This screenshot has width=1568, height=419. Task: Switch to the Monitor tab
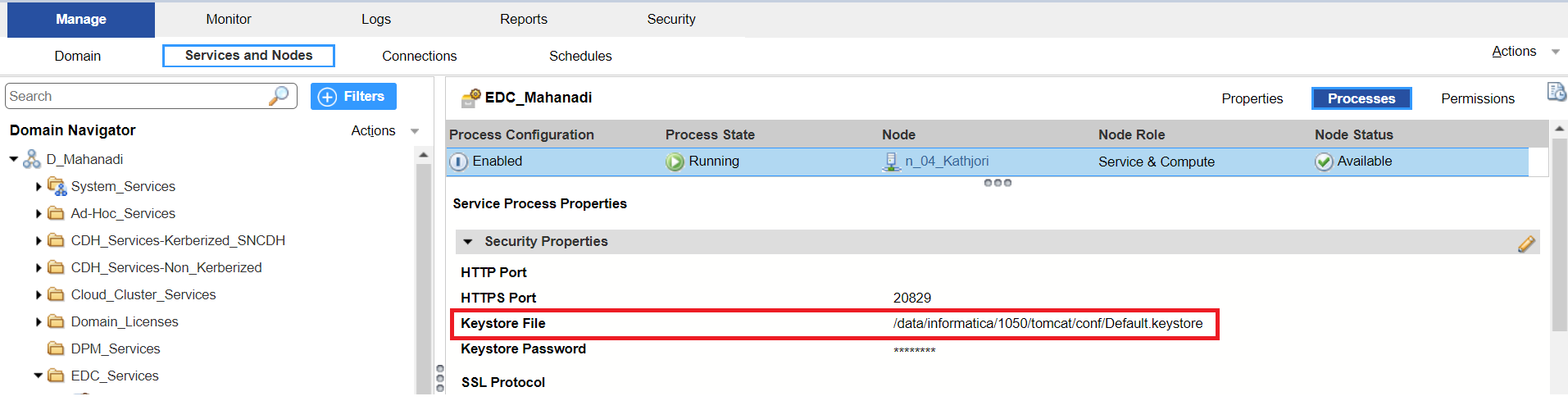(x=229, y=19)
